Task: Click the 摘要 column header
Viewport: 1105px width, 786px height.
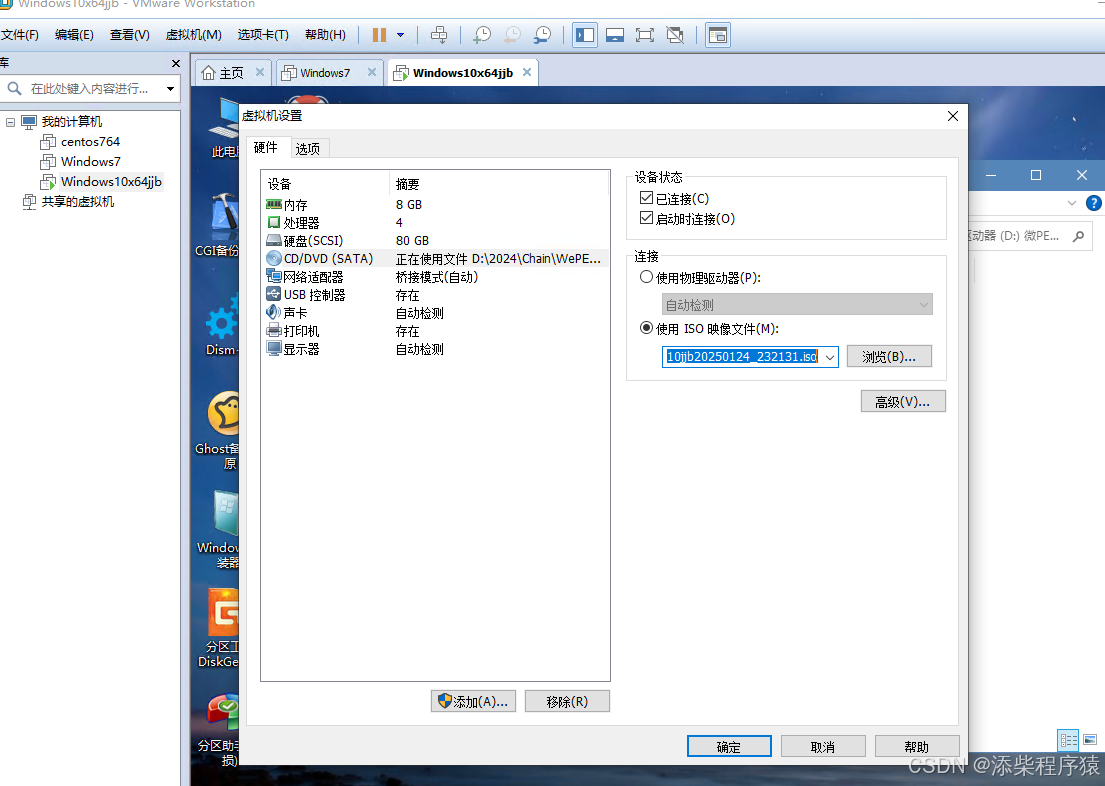Action: tap(498, 184)
